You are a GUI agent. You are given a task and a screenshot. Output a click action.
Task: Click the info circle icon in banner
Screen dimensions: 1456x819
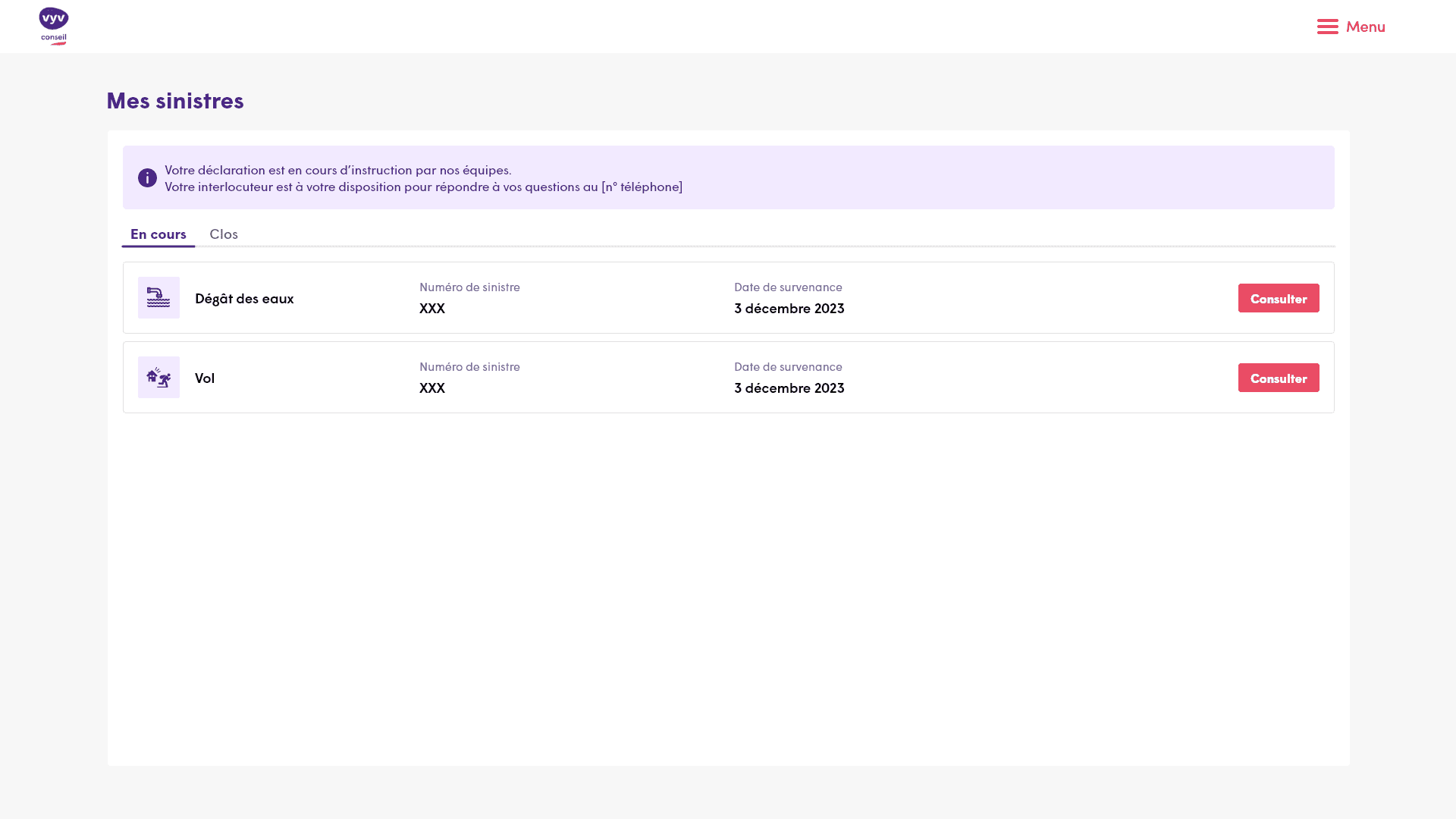tap(147, 177)
